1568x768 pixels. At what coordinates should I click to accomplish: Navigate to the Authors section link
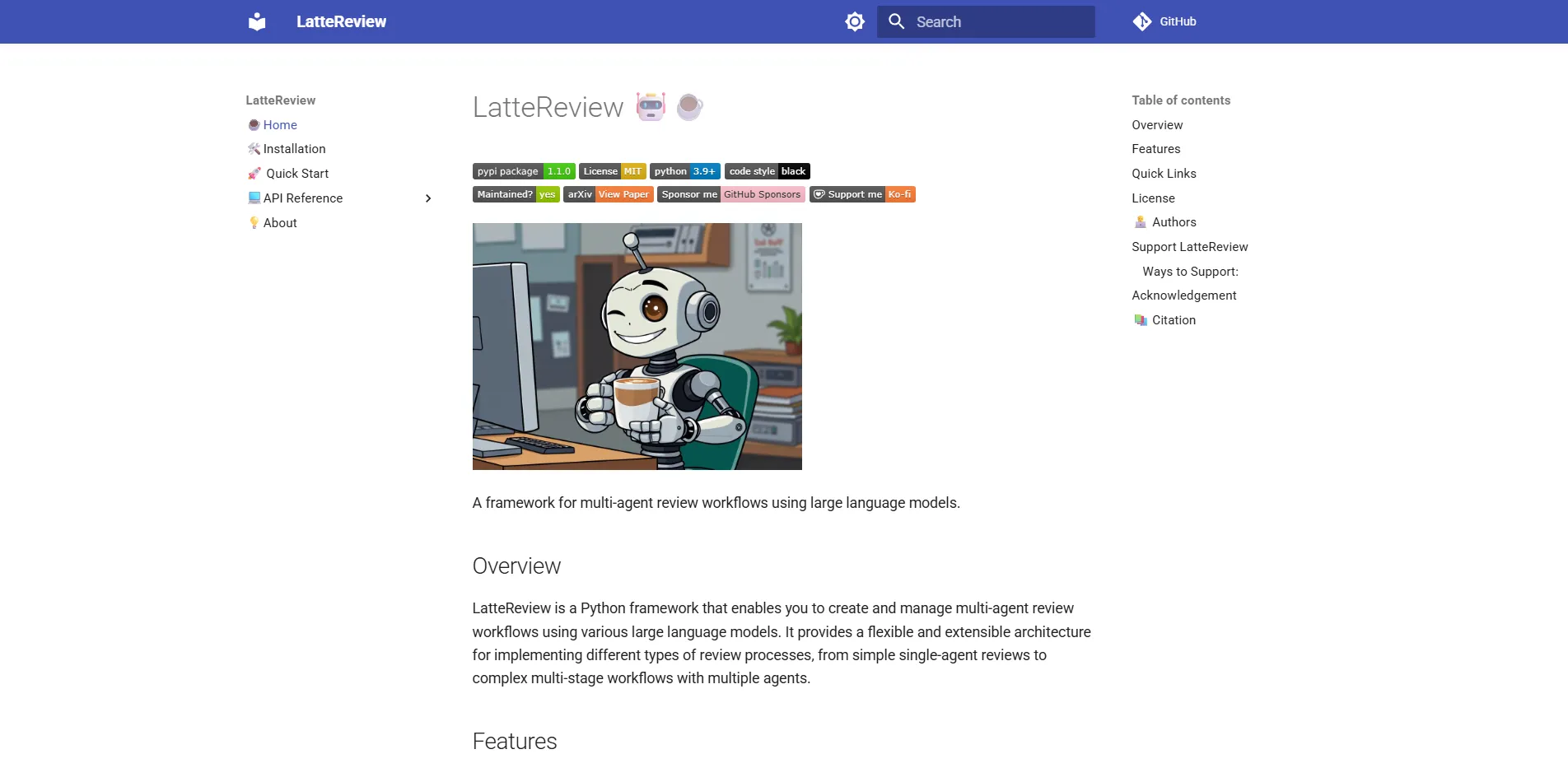point(1173,222)
